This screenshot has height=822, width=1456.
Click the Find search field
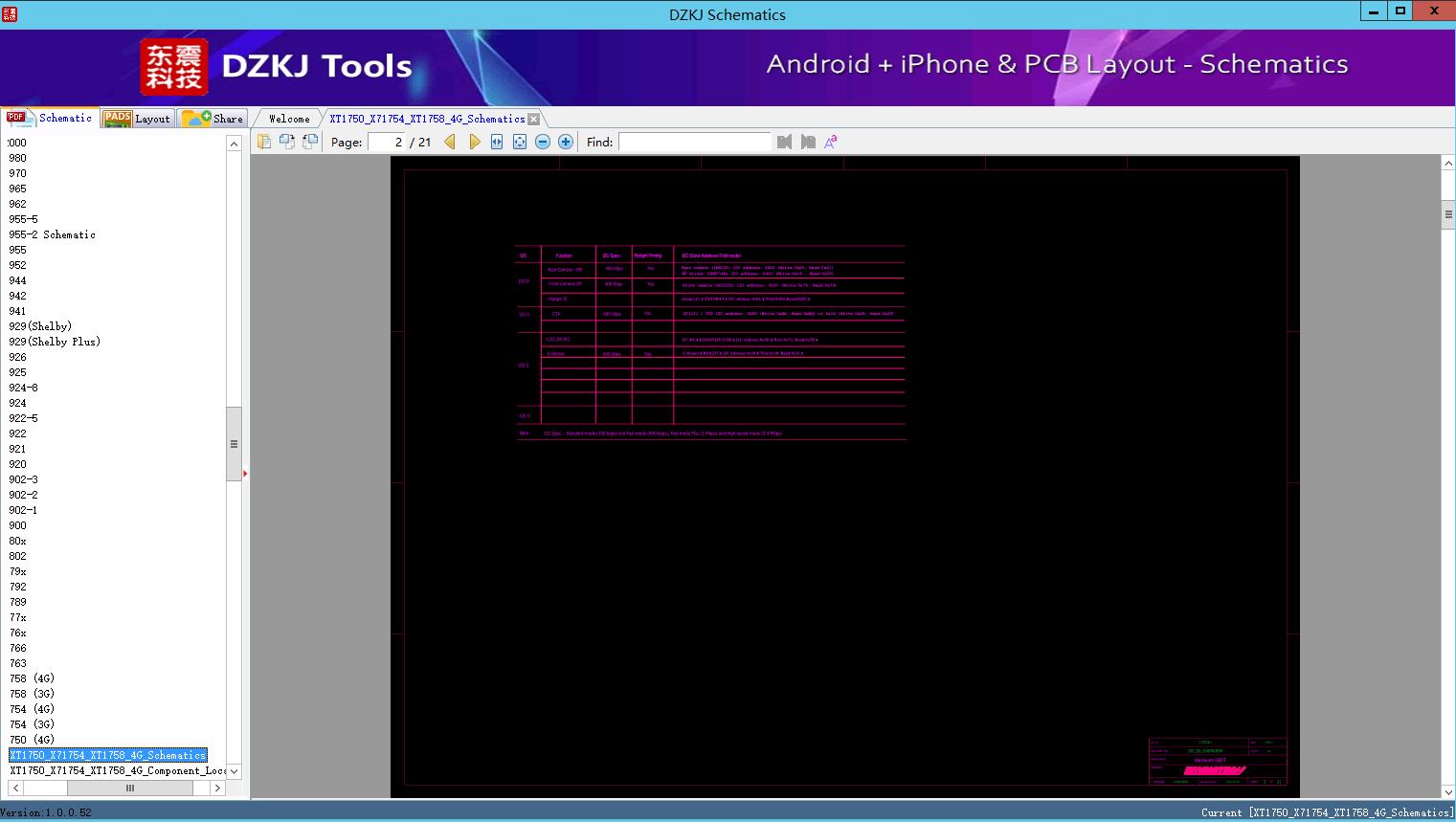point(694,142)
